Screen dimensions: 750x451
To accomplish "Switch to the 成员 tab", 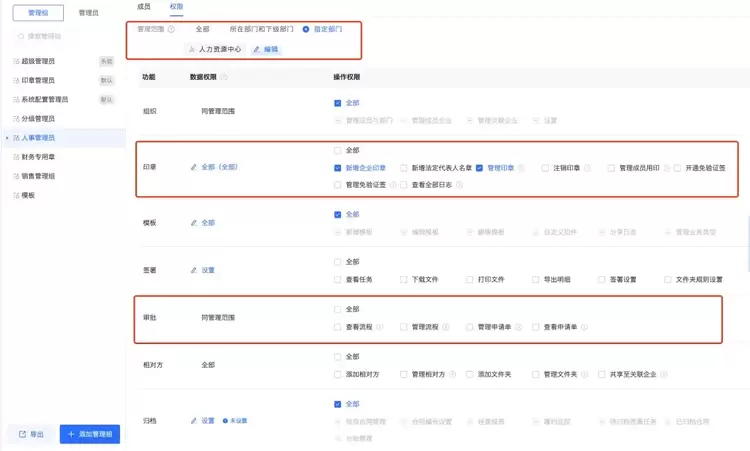I will click(x=143, y=7).
